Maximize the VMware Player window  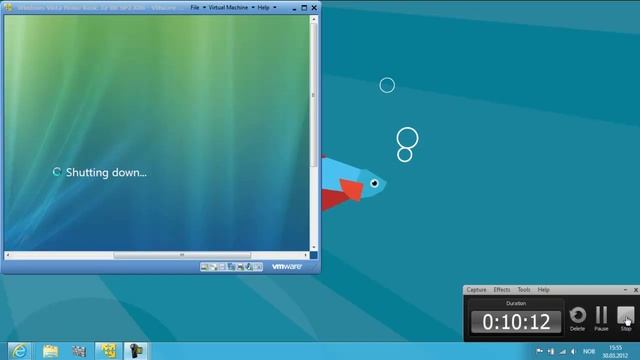[304, 7]
